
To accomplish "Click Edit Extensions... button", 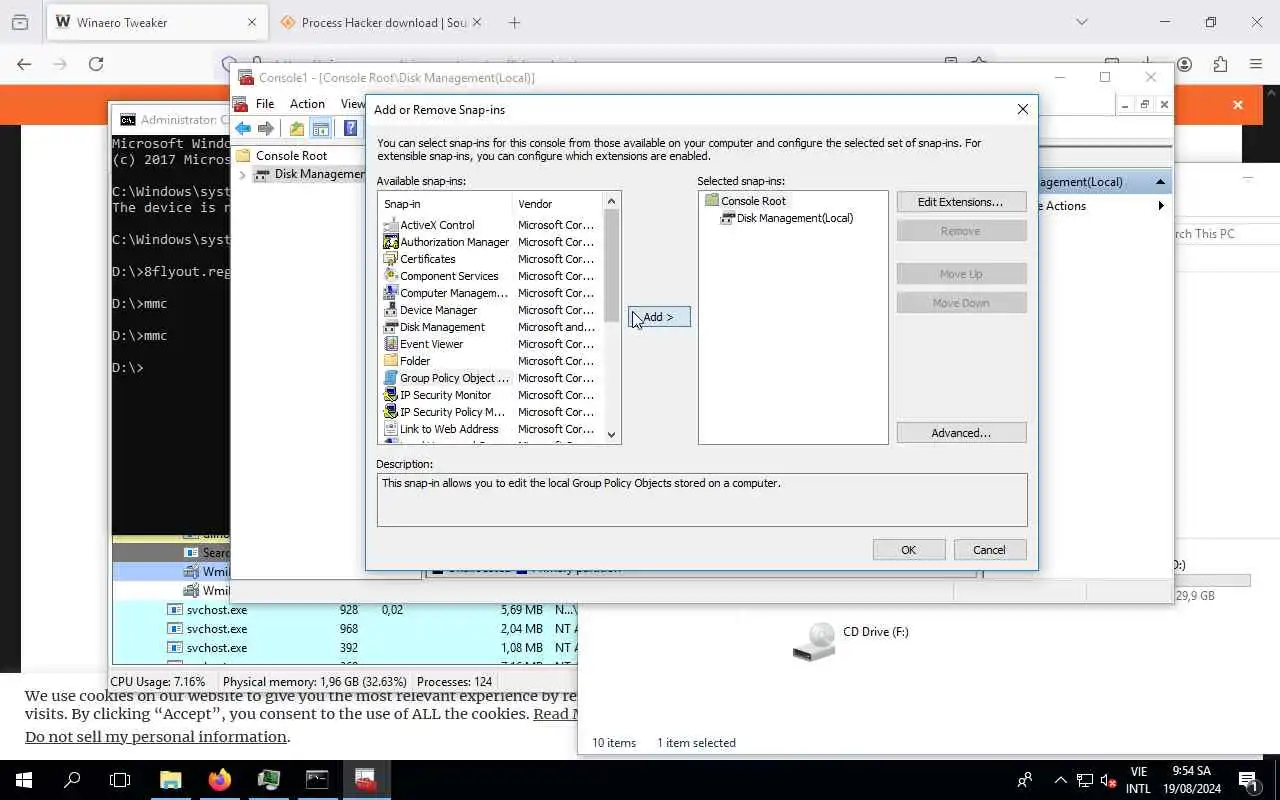I will (x=961, y=202).
